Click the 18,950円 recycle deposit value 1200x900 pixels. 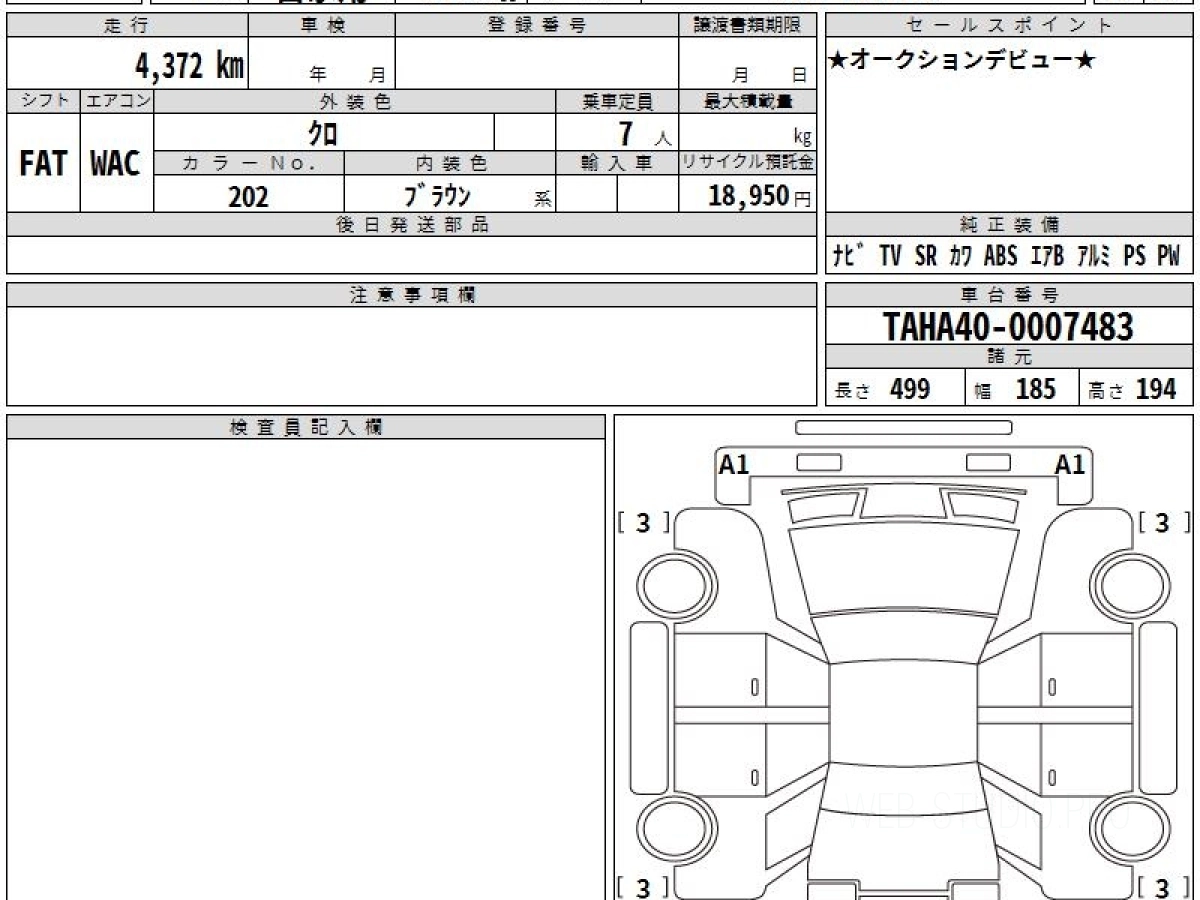coord(760,196)
